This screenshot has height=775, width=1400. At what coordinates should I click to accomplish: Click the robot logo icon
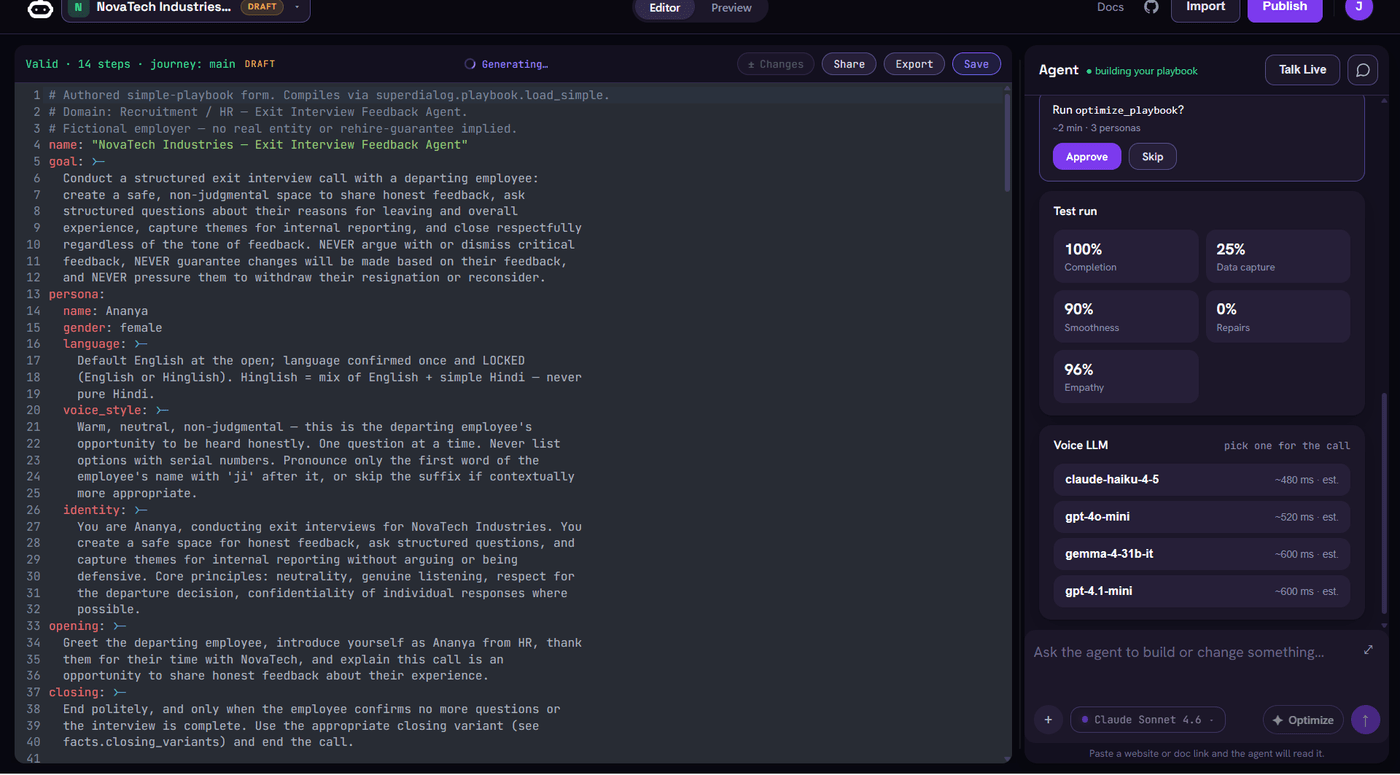tap(40, 8)
